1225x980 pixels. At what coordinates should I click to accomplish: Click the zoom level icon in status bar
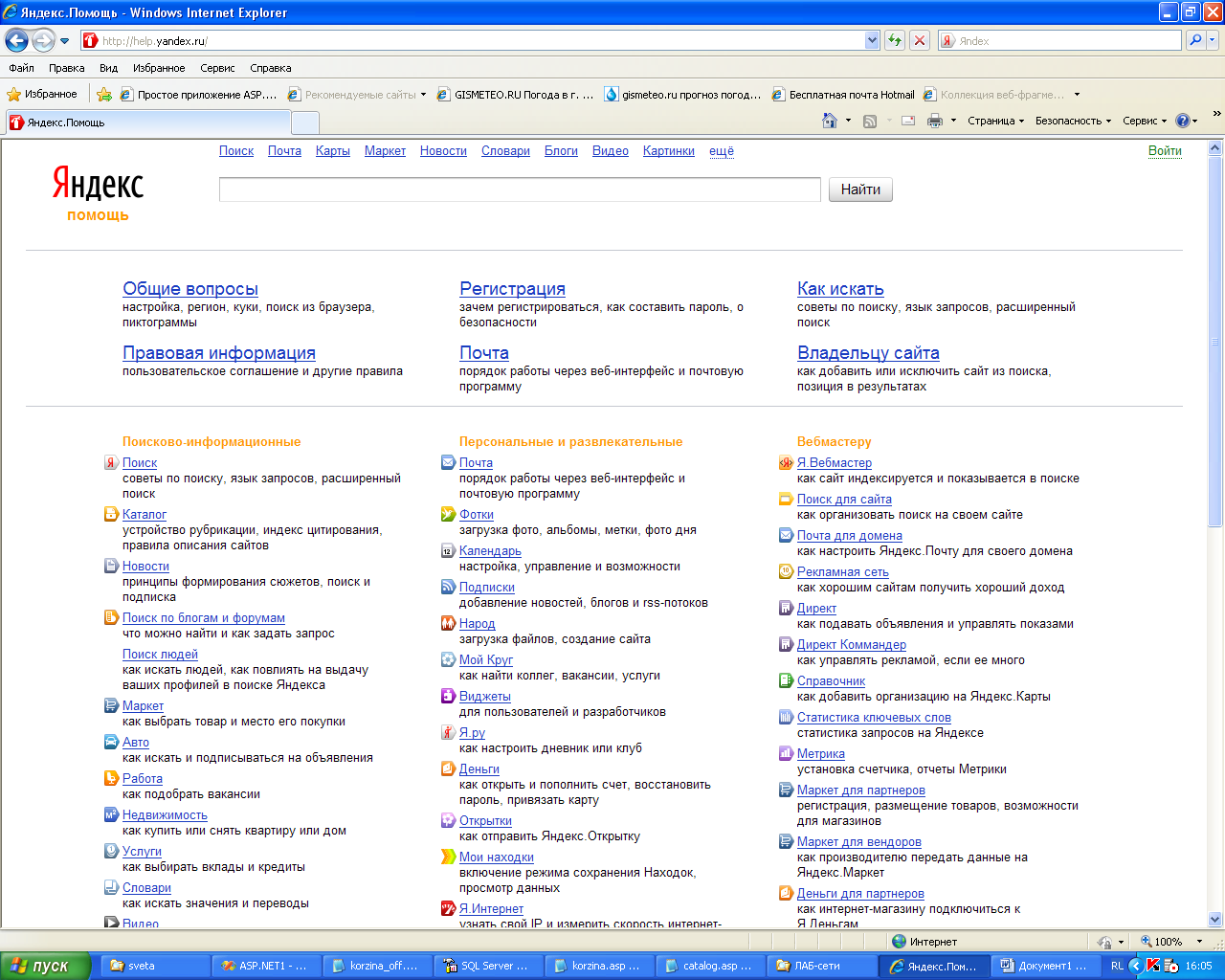(x=1147, y=942)
